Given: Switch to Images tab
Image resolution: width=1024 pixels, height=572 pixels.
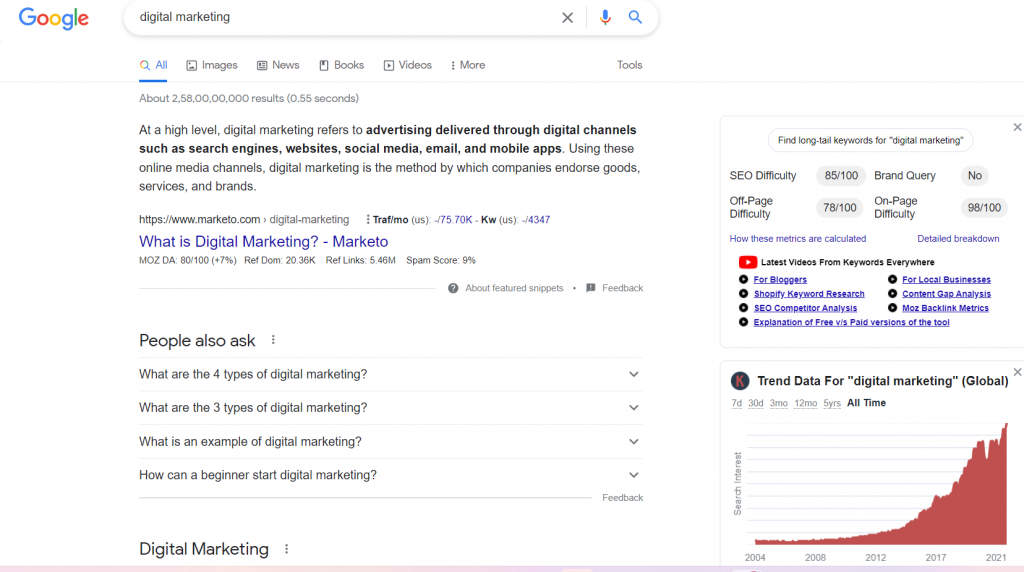Looking at the screenshot, I should (212, 65).
